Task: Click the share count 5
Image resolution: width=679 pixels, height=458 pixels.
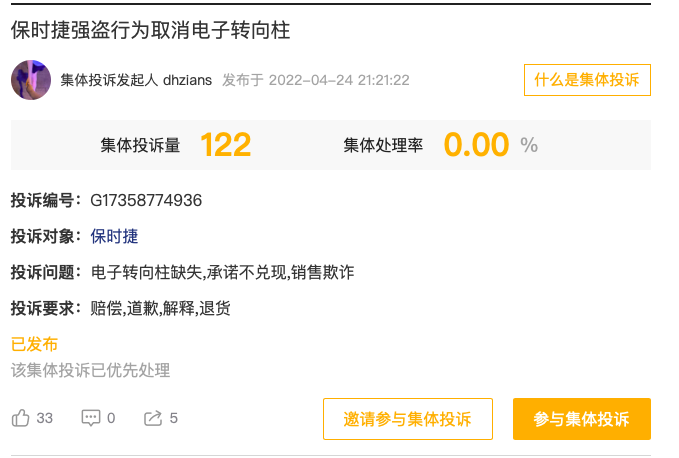Action: tap(174, 418)
